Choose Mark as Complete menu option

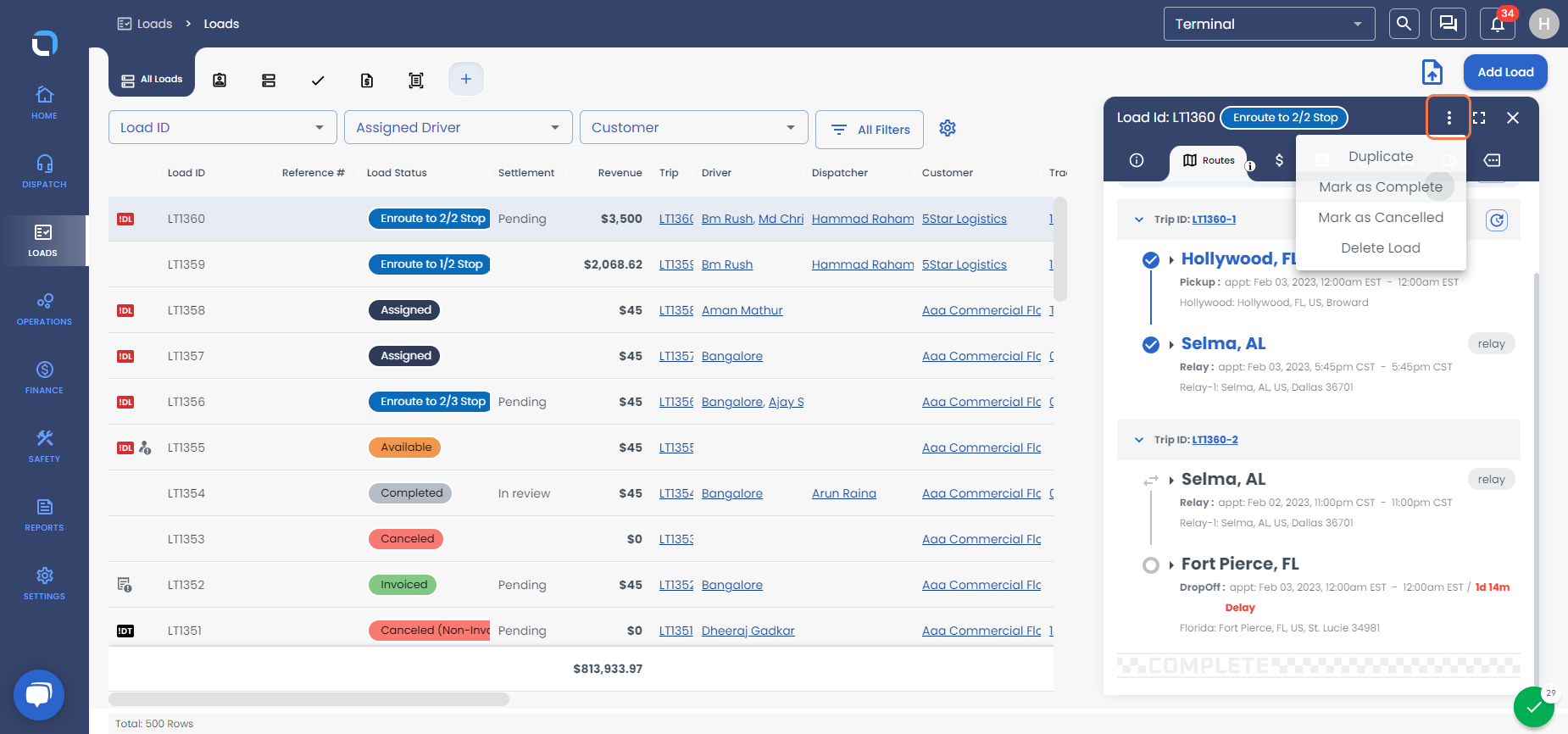click(x=1381, y=187)
